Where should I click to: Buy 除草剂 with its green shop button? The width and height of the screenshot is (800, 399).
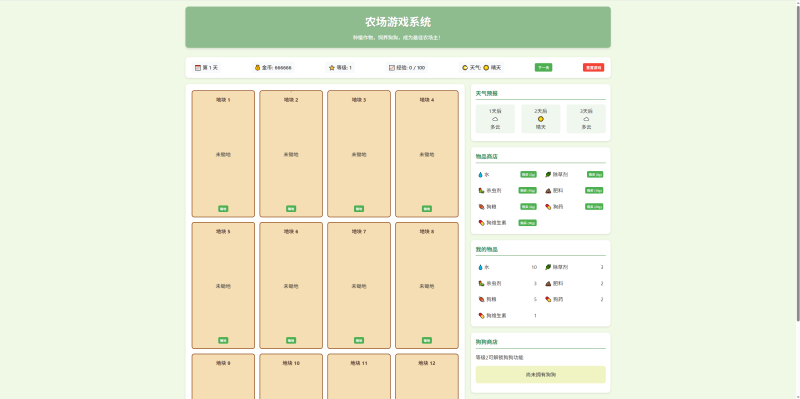pos(595,174)
